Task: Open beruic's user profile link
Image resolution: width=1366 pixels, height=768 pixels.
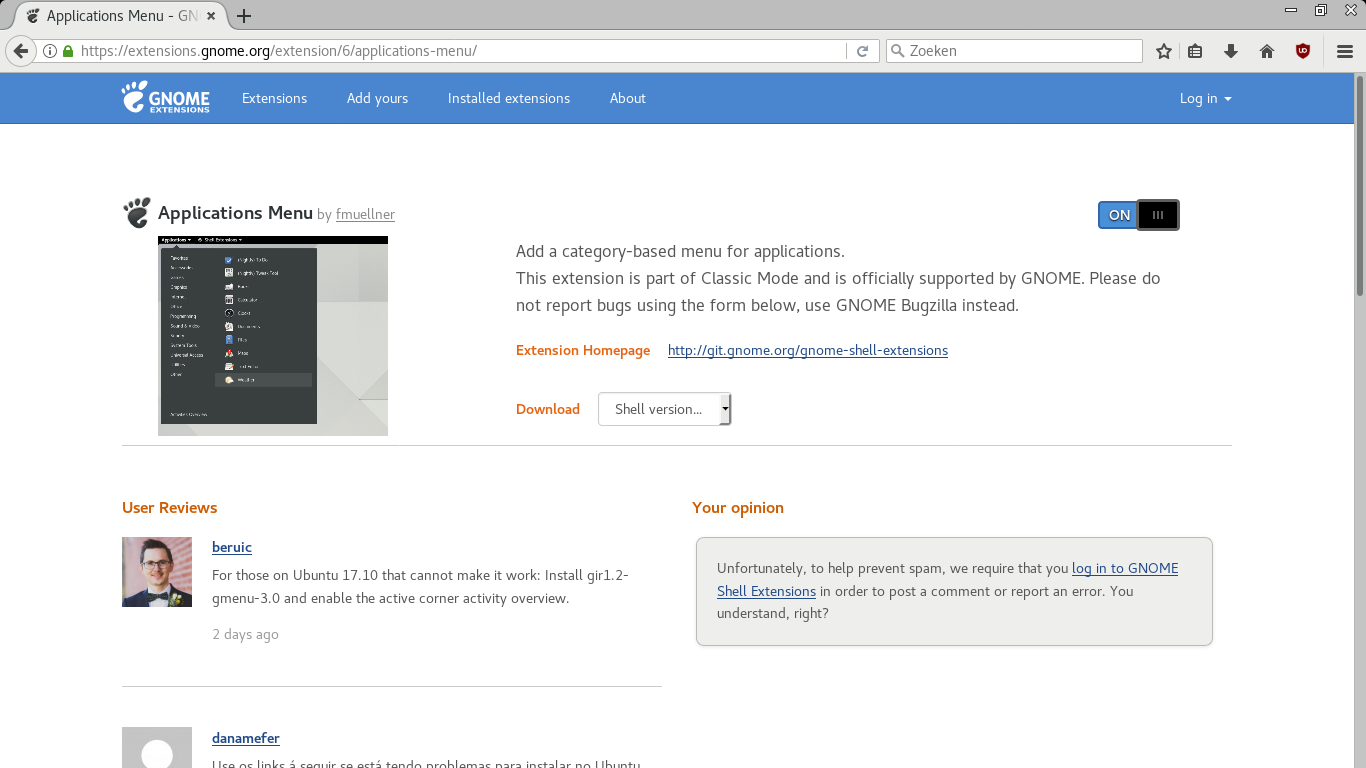Action: [232, 547]
